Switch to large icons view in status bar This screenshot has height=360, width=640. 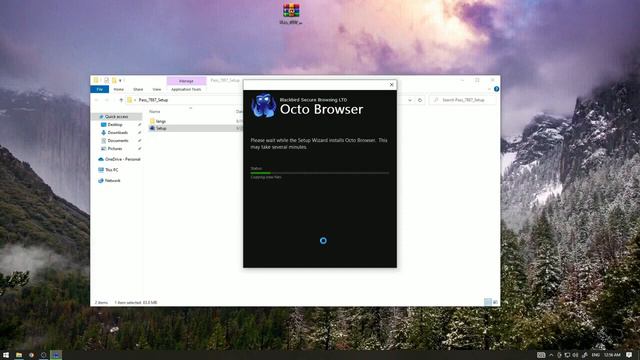(495, 302)
